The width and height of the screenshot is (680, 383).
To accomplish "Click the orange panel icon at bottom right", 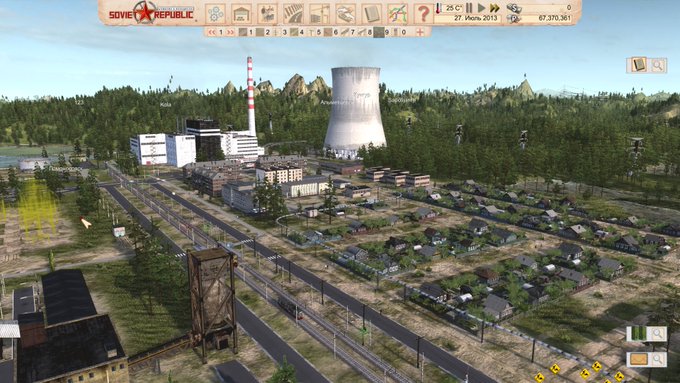I will click(x=639, y=359).
